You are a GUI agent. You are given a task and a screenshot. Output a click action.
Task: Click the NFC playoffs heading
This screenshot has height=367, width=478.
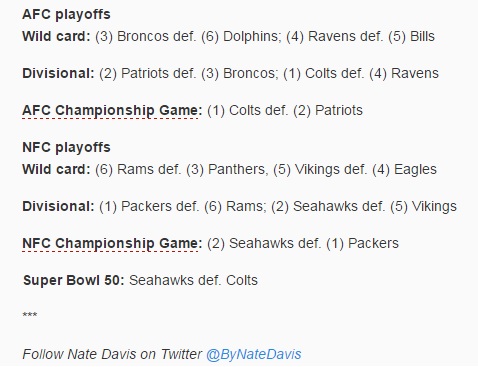click(x=66, y=148)
